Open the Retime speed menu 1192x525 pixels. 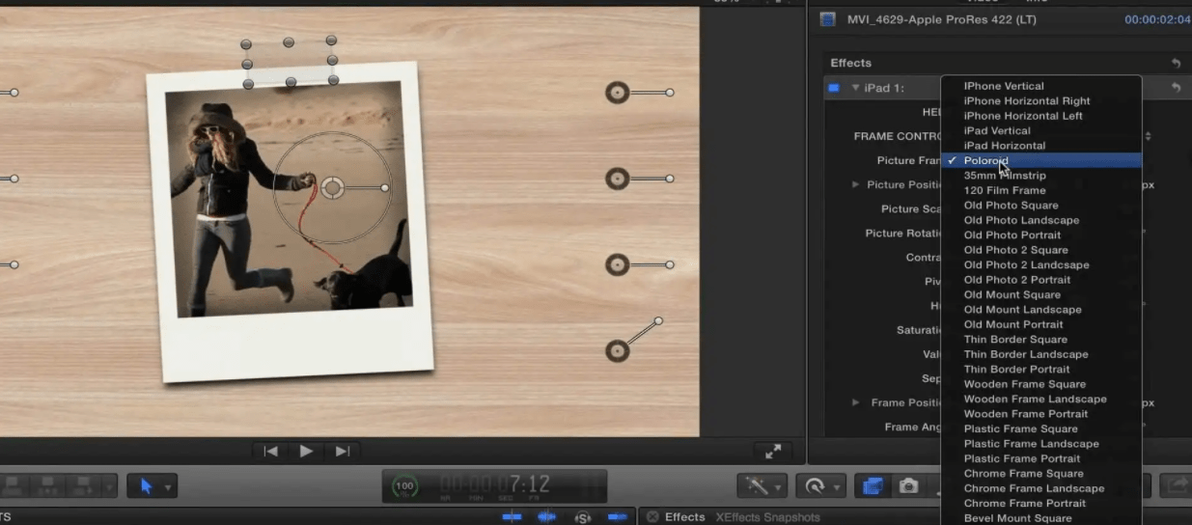(821, 486)
